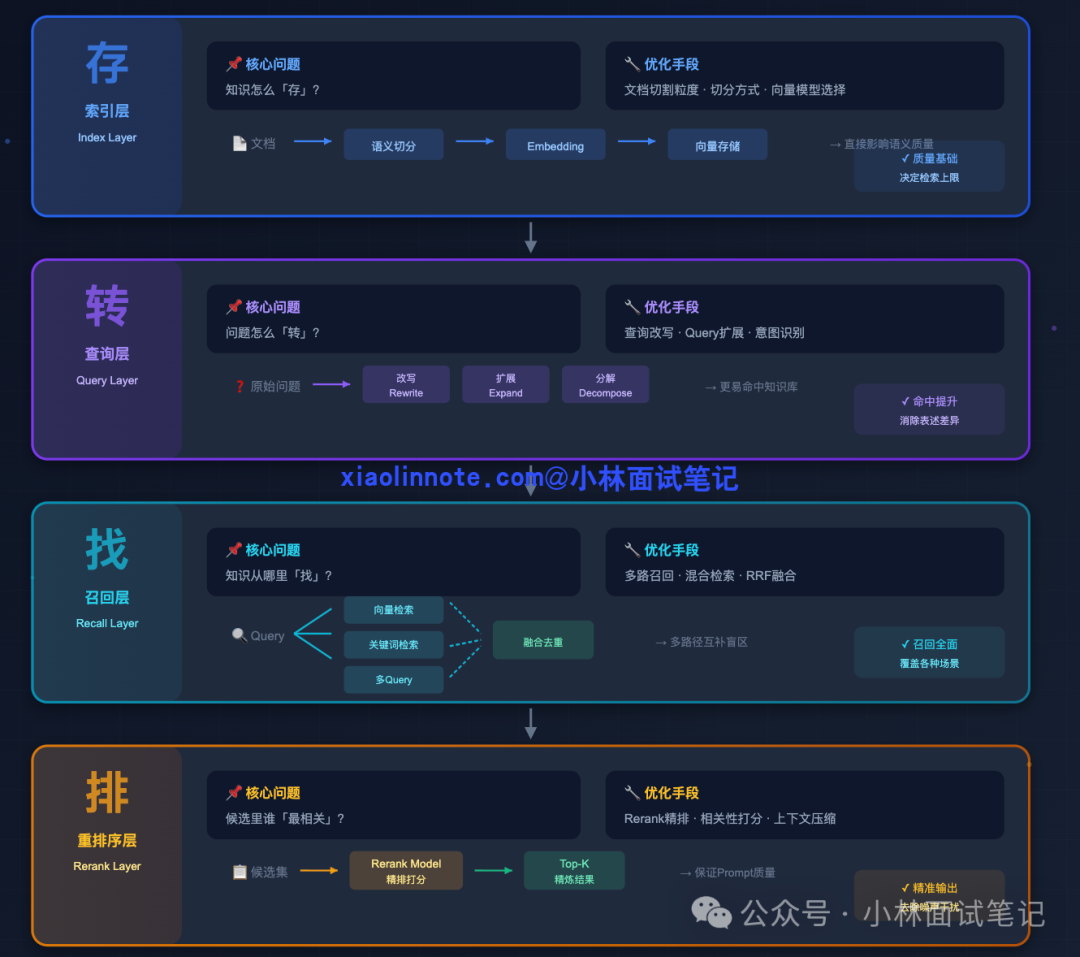Click the Top-K 精炼结果 step
Image resolution: width=1080 pixels, height=957 pixels.
click(x=574, y=870)
